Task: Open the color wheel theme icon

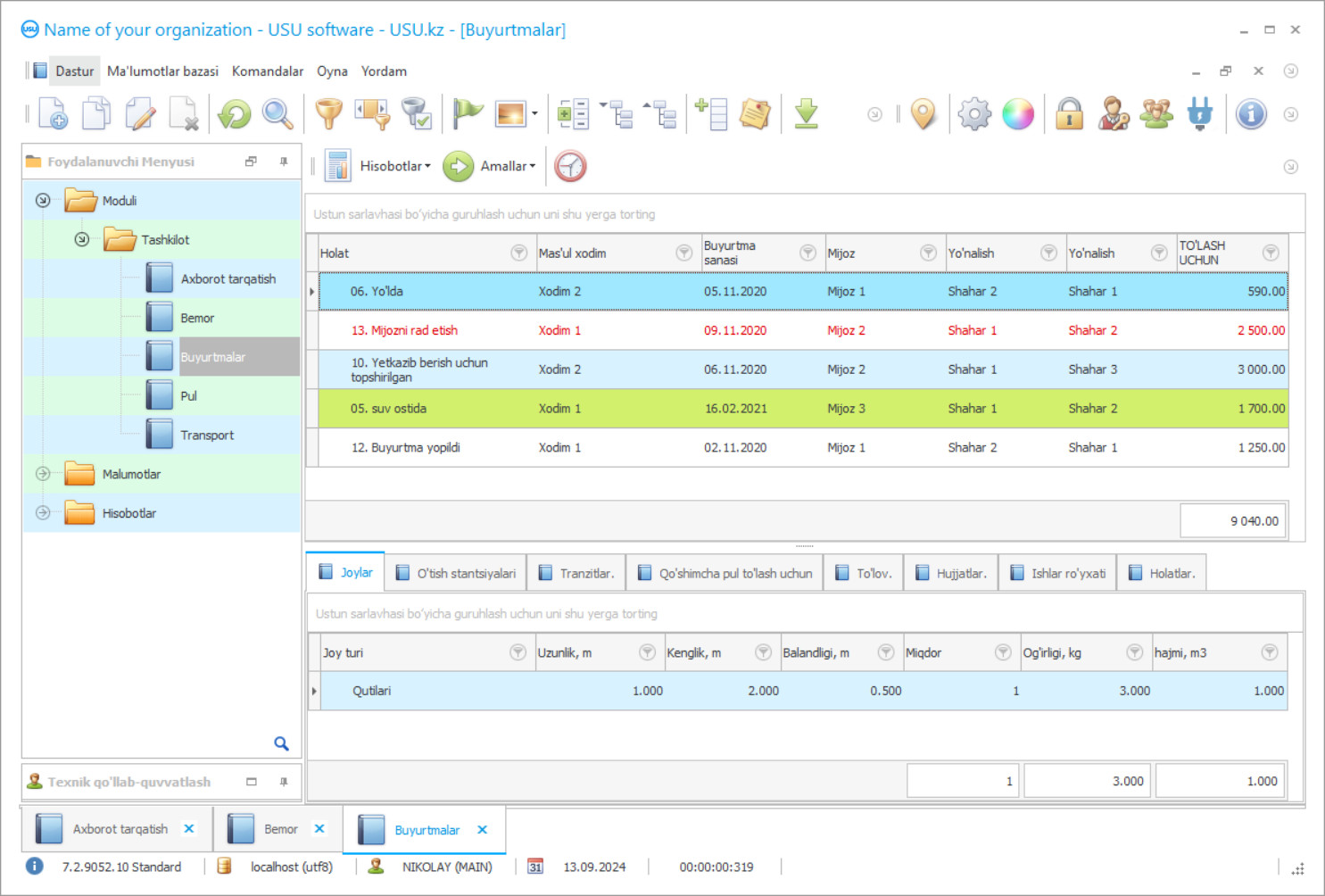Action: coord(1018,114)
